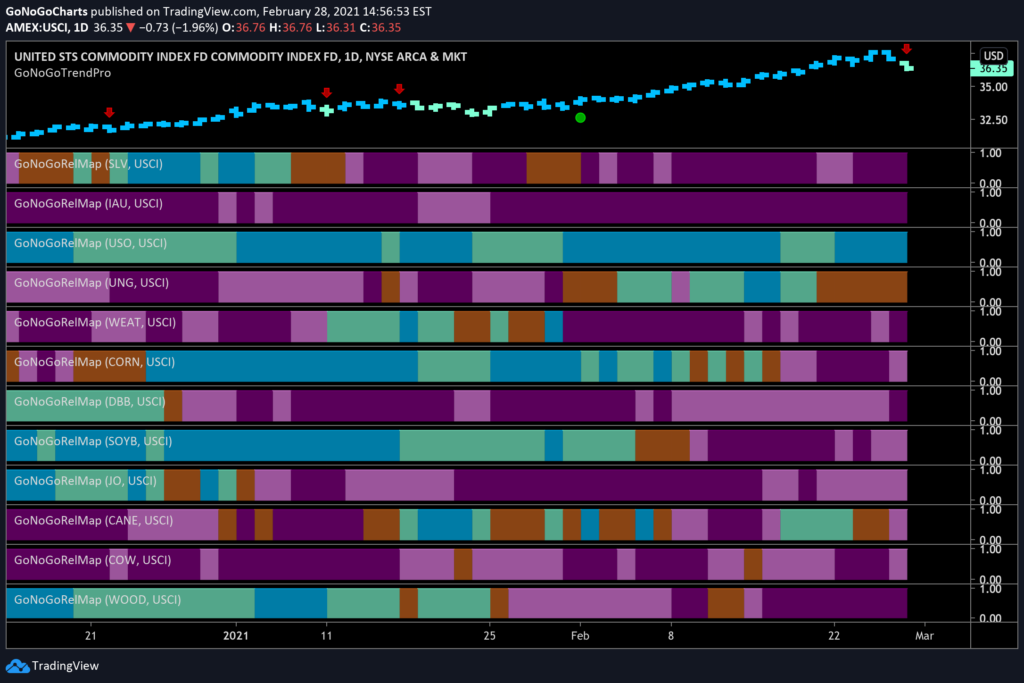Click the 2021 date axis label
This screenshot has height=683, width=1024.
(236, 635)
